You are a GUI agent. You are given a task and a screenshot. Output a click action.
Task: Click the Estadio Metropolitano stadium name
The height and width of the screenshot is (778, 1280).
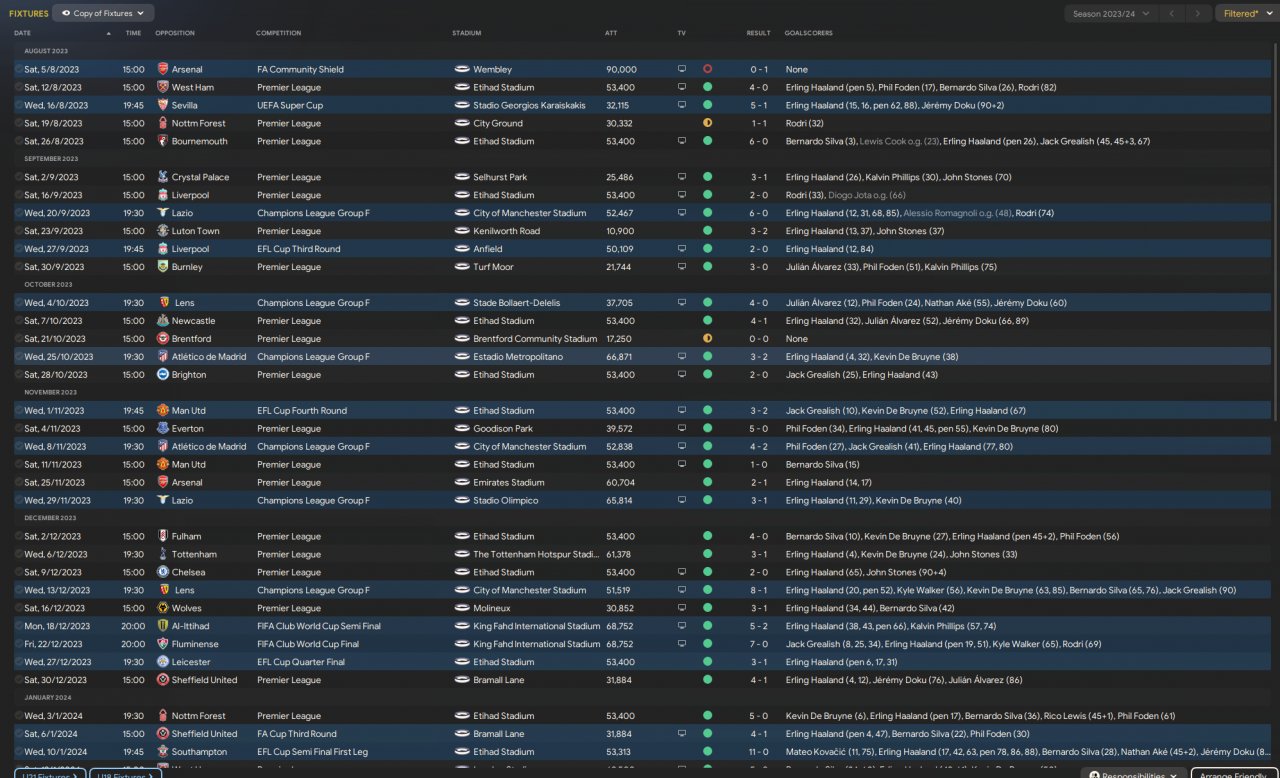click(x=520, y=357)
